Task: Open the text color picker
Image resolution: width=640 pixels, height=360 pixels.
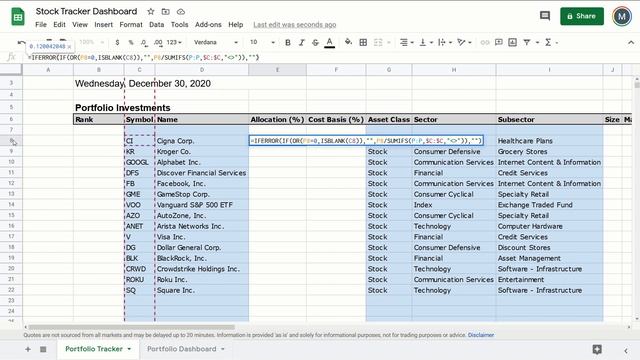Action: click(x=329, y=42)
